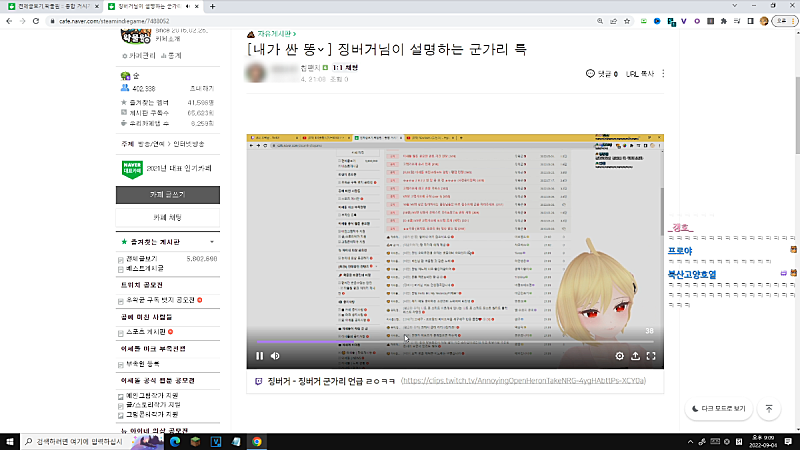The height and width of the screenshot is (450, 800).
Task: Open the clips.twitch.tv clip link
Action: 522,381
